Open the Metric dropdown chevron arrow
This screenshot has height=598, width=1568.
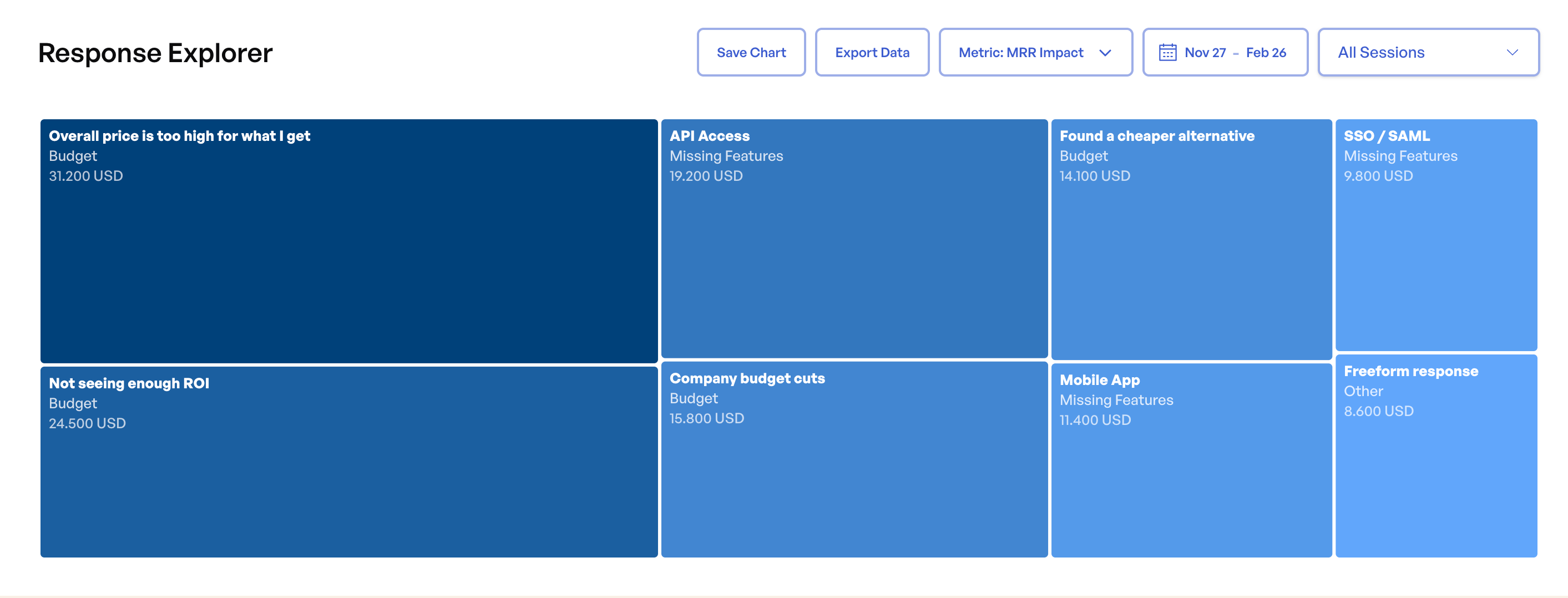(1106, 53)
